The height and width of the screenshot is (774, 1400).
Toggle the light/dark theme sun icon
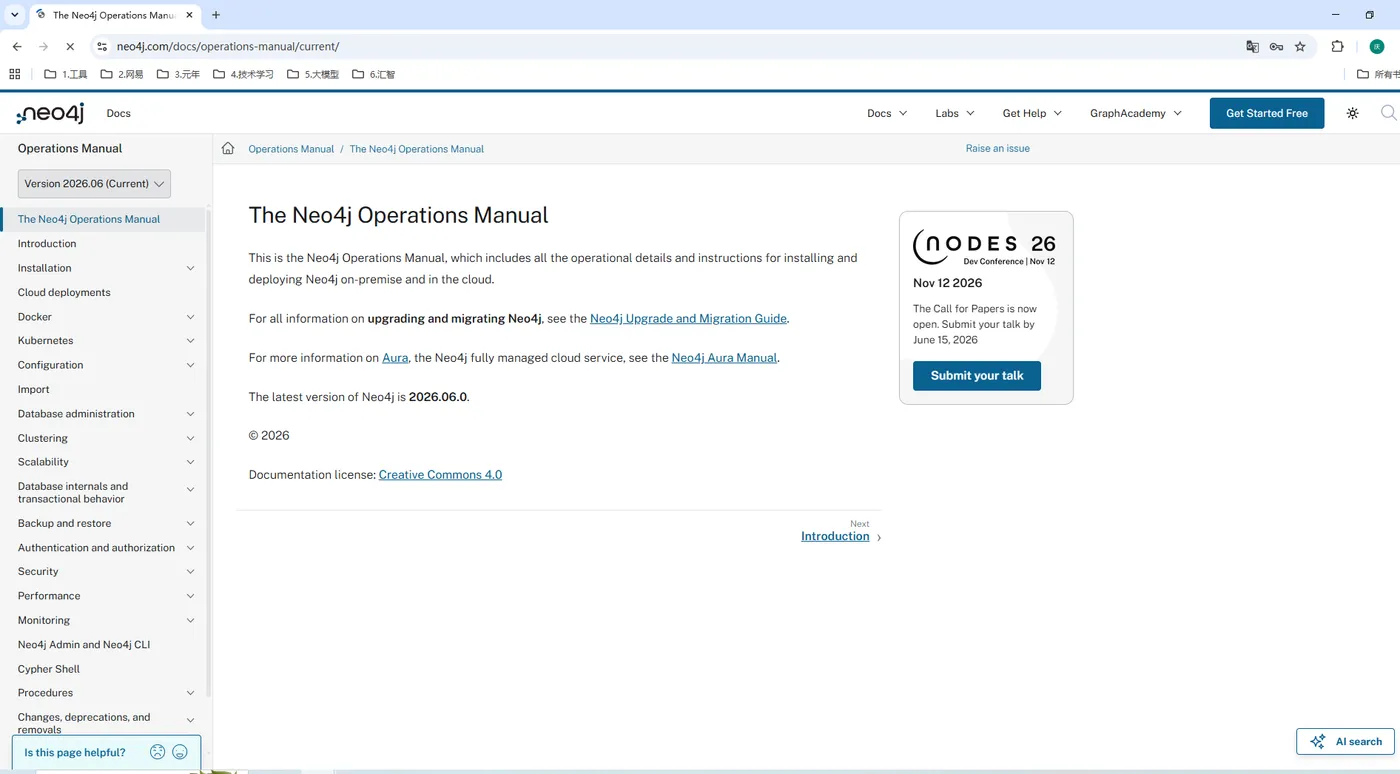pos(1352,113)
